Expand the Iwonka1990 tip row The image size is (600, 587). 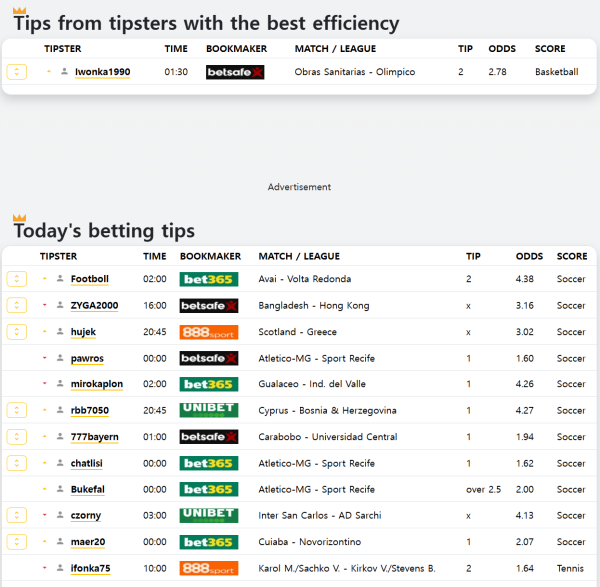17,72
